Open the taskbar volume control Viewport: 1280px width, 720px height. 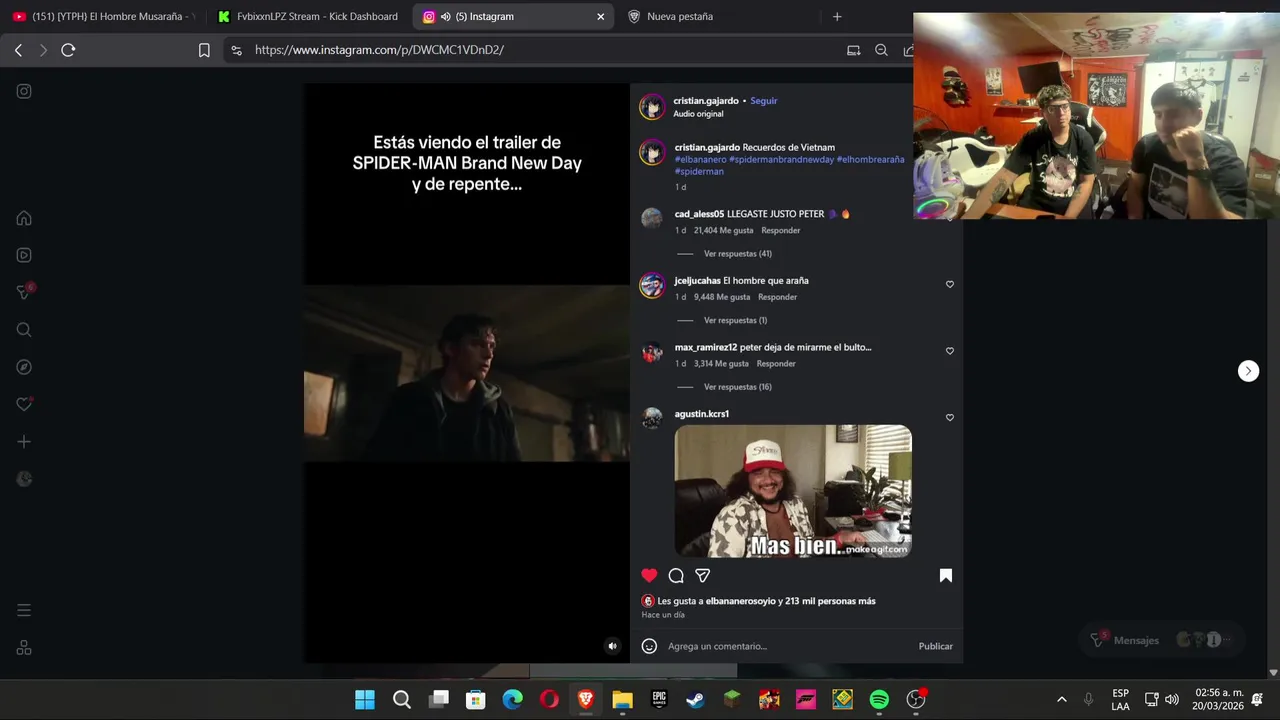tap(1172, 700)
